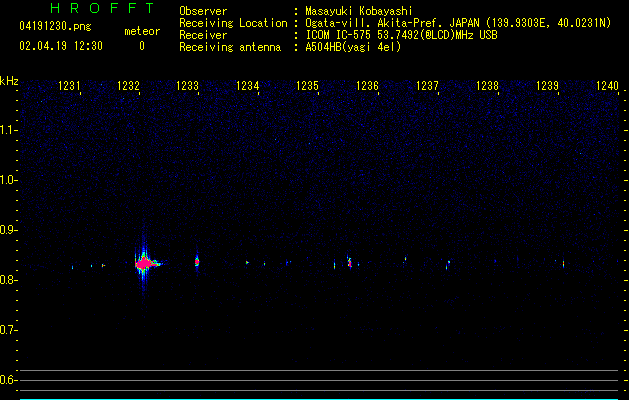Click the 1232 time axis label
The width and height of the screenshot is (629, 400).
[128, 86]
